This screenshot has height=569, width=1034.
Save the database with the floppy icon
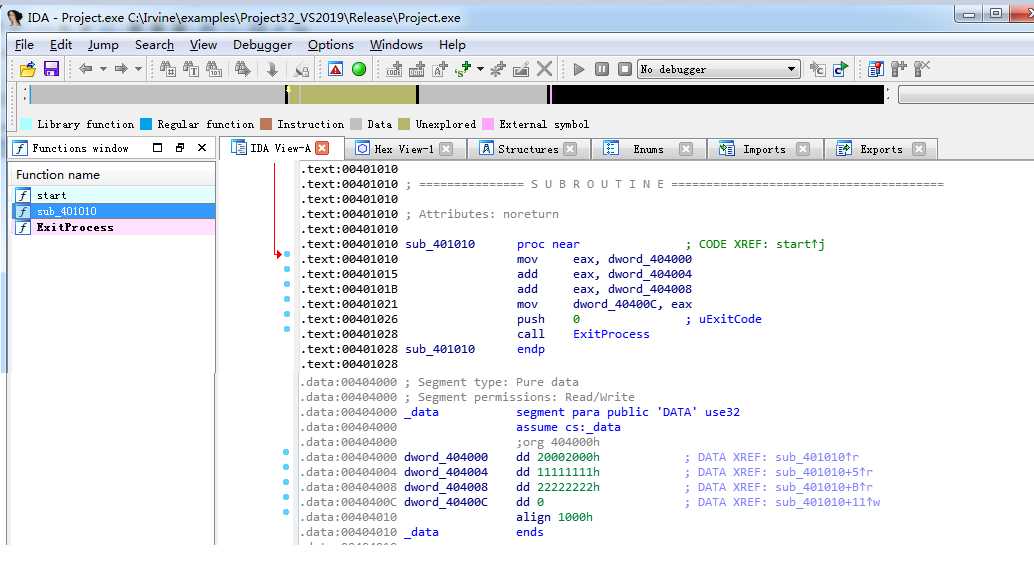click(x=51, y=69)
